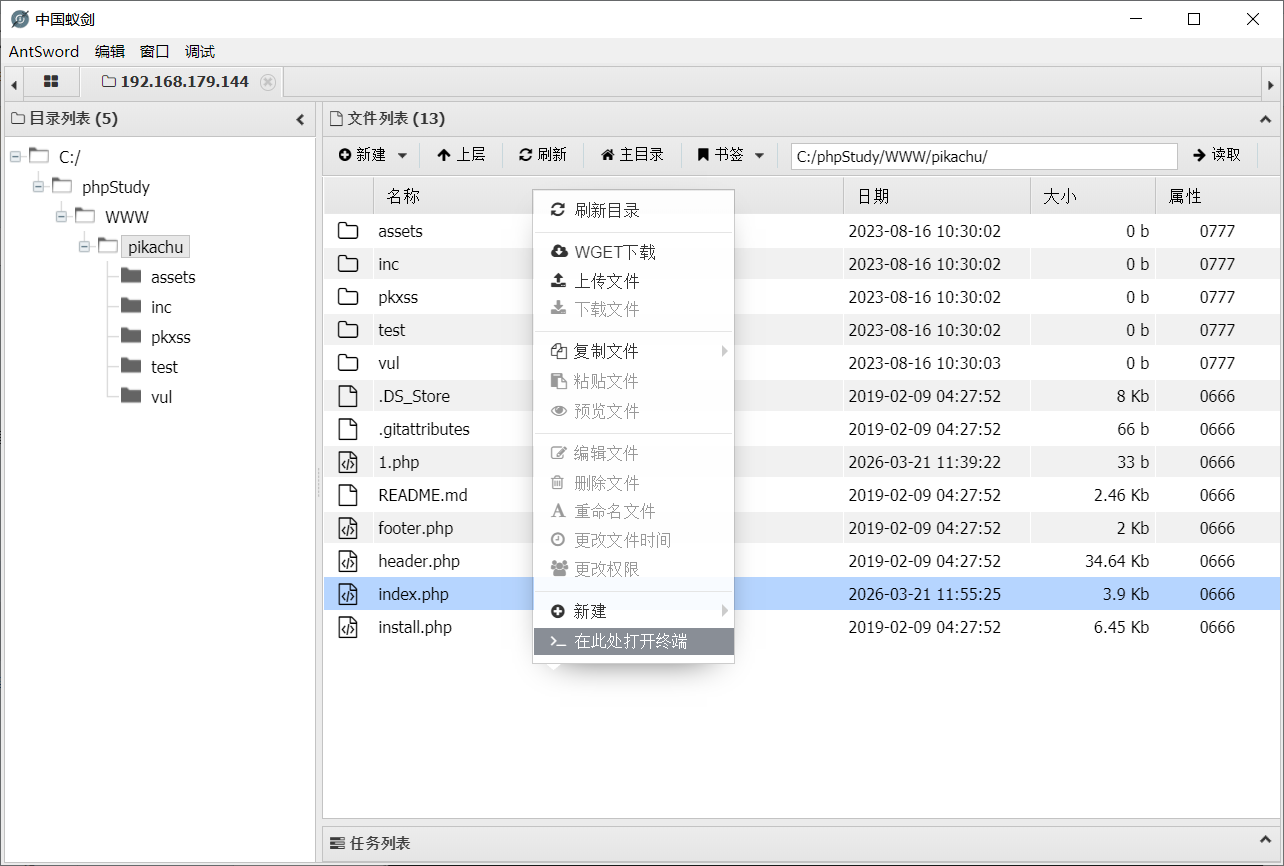Choose WGET下载 in context menu
This screenshot has width=1284, height=866.
click(634, 252)
